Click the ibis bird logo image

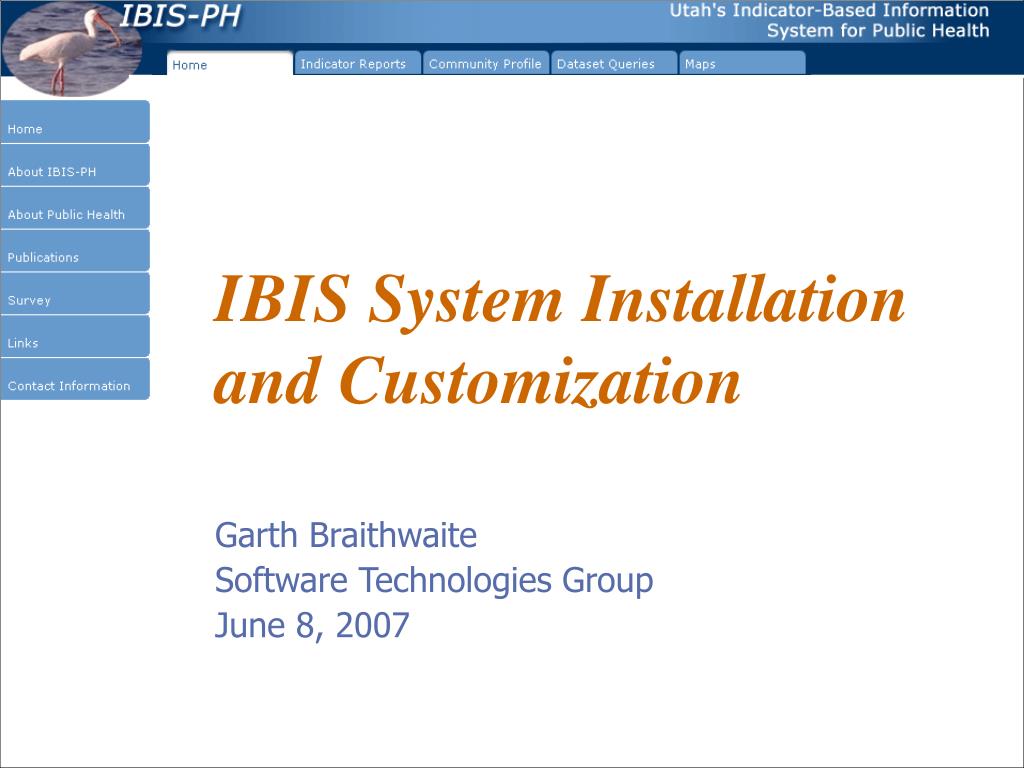[72, 49]
